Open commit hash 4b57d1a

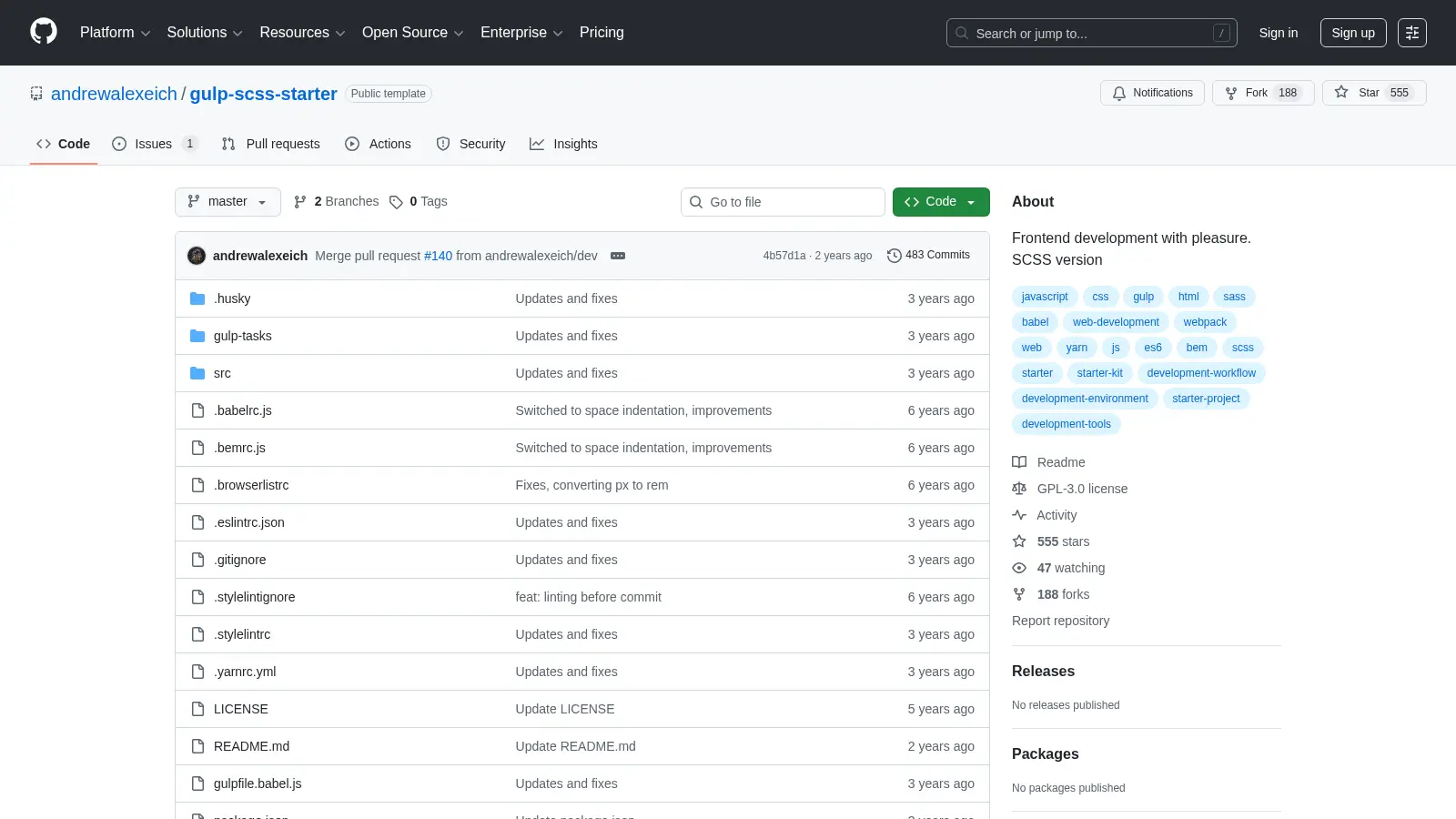tap(784, 256)
